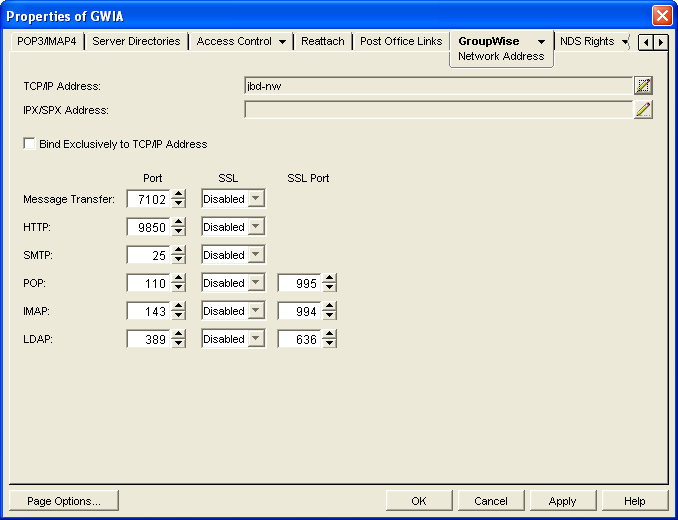Expand the Access Control tab dropdown arrow
Screen dimensions: 678x520
282,42
